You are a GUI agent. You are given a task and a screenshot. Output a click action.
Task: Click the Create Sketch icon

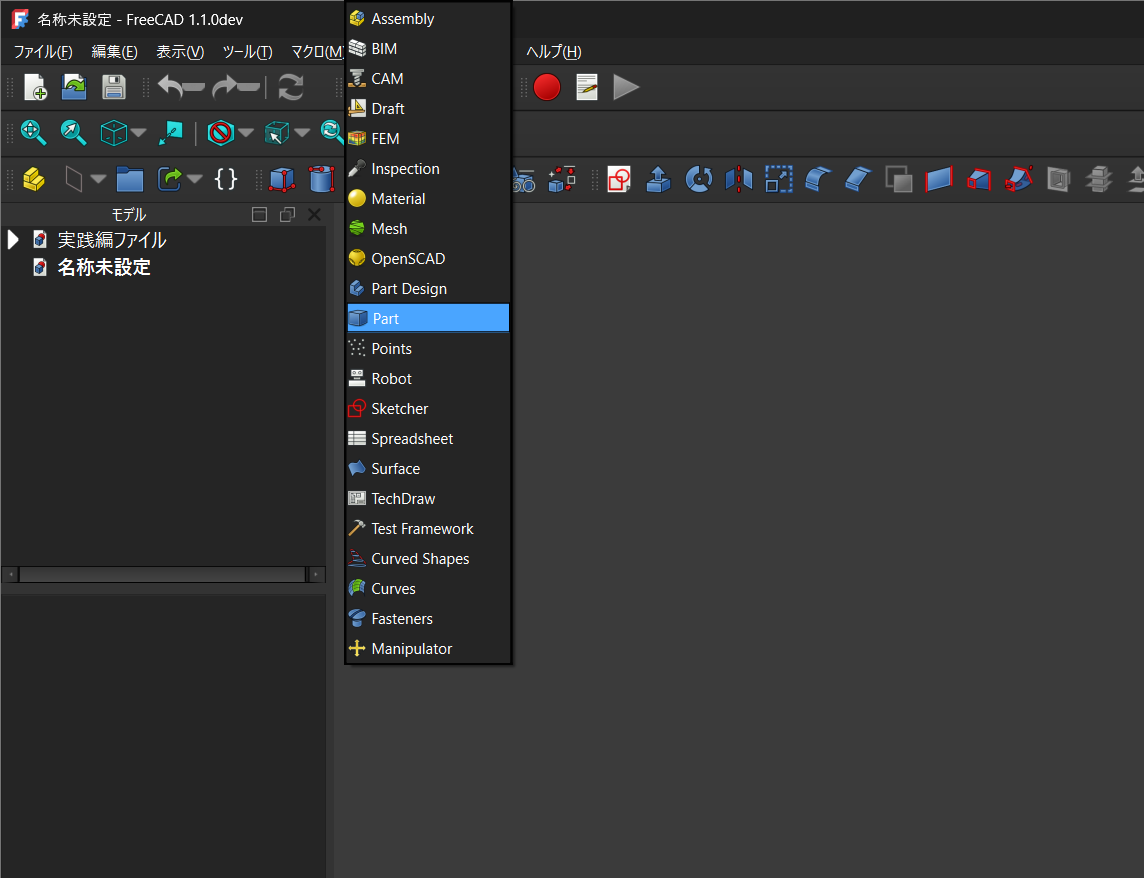pos(619,179)
